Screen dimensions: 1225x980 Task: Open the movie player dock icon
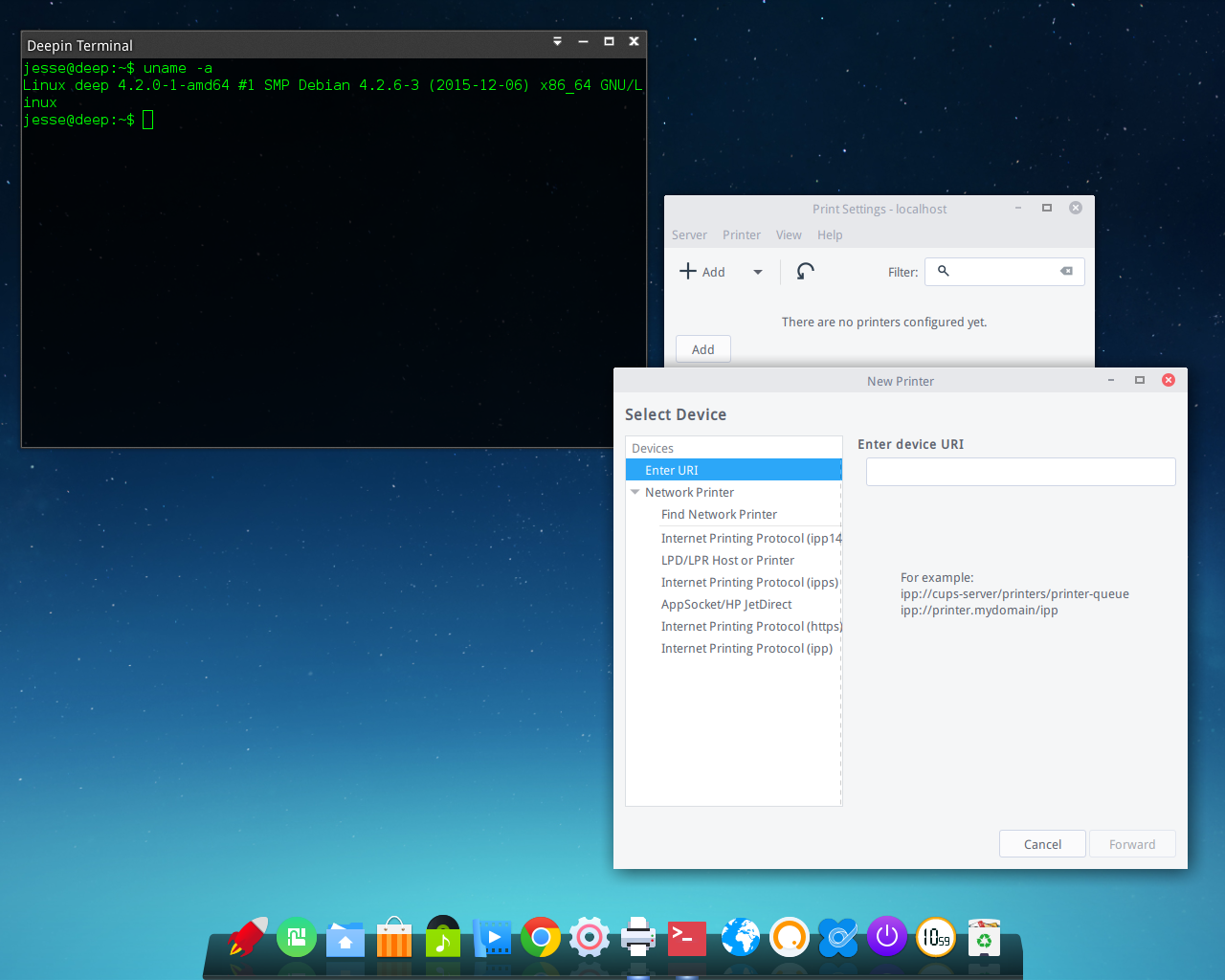tap(492, 938)
